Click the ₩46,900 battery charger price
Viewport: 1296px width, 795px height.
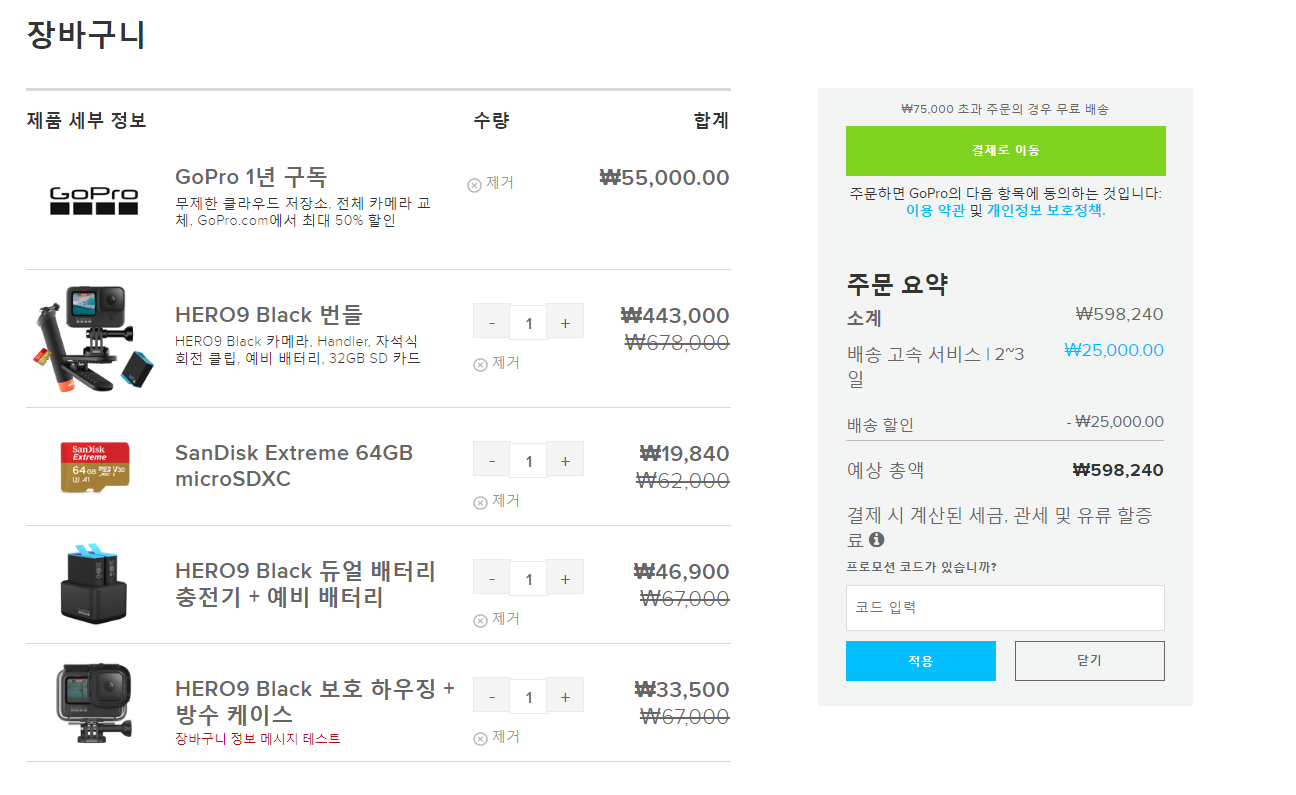tap(682, 572)
